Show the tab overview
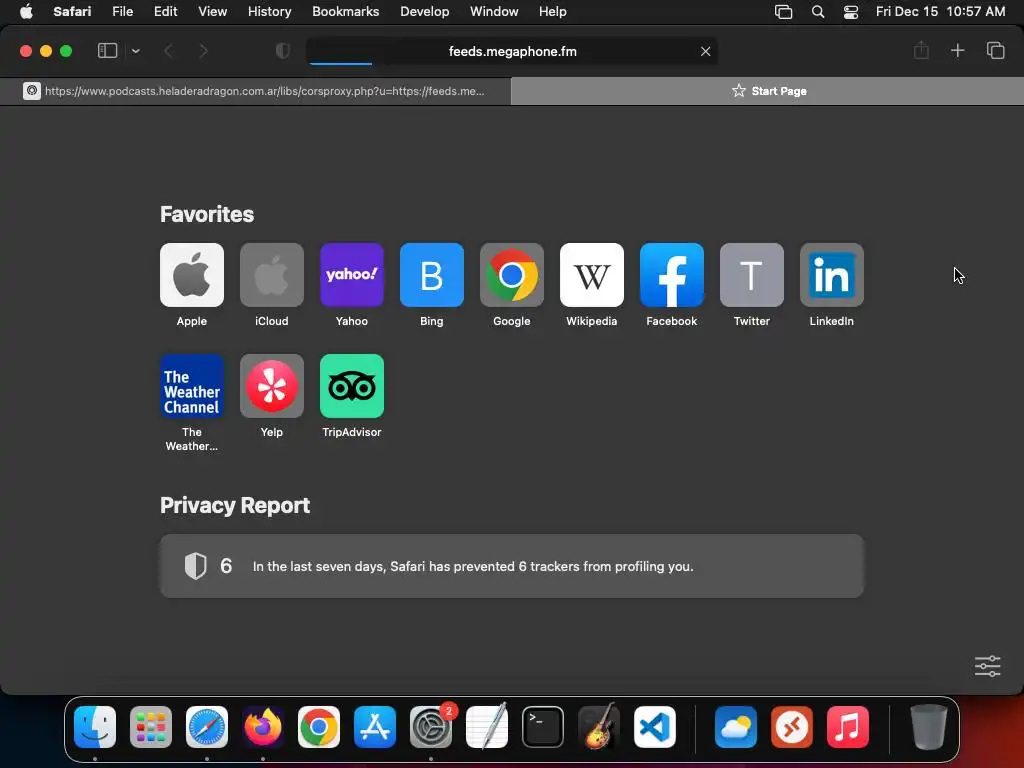This screenshot has width=1024, height=768. click(995, 50)
